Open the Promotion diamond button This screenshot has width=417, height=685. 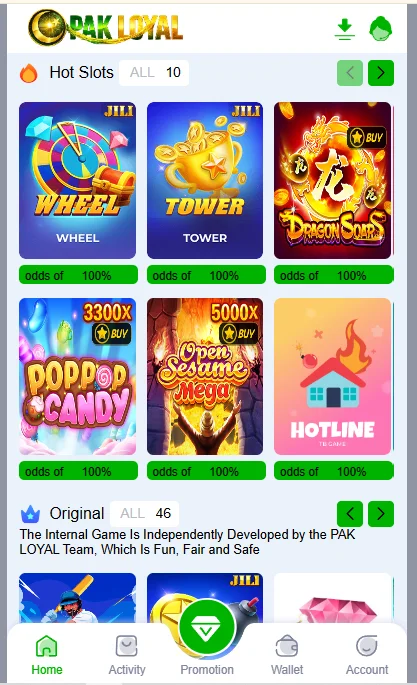[207, 627]
